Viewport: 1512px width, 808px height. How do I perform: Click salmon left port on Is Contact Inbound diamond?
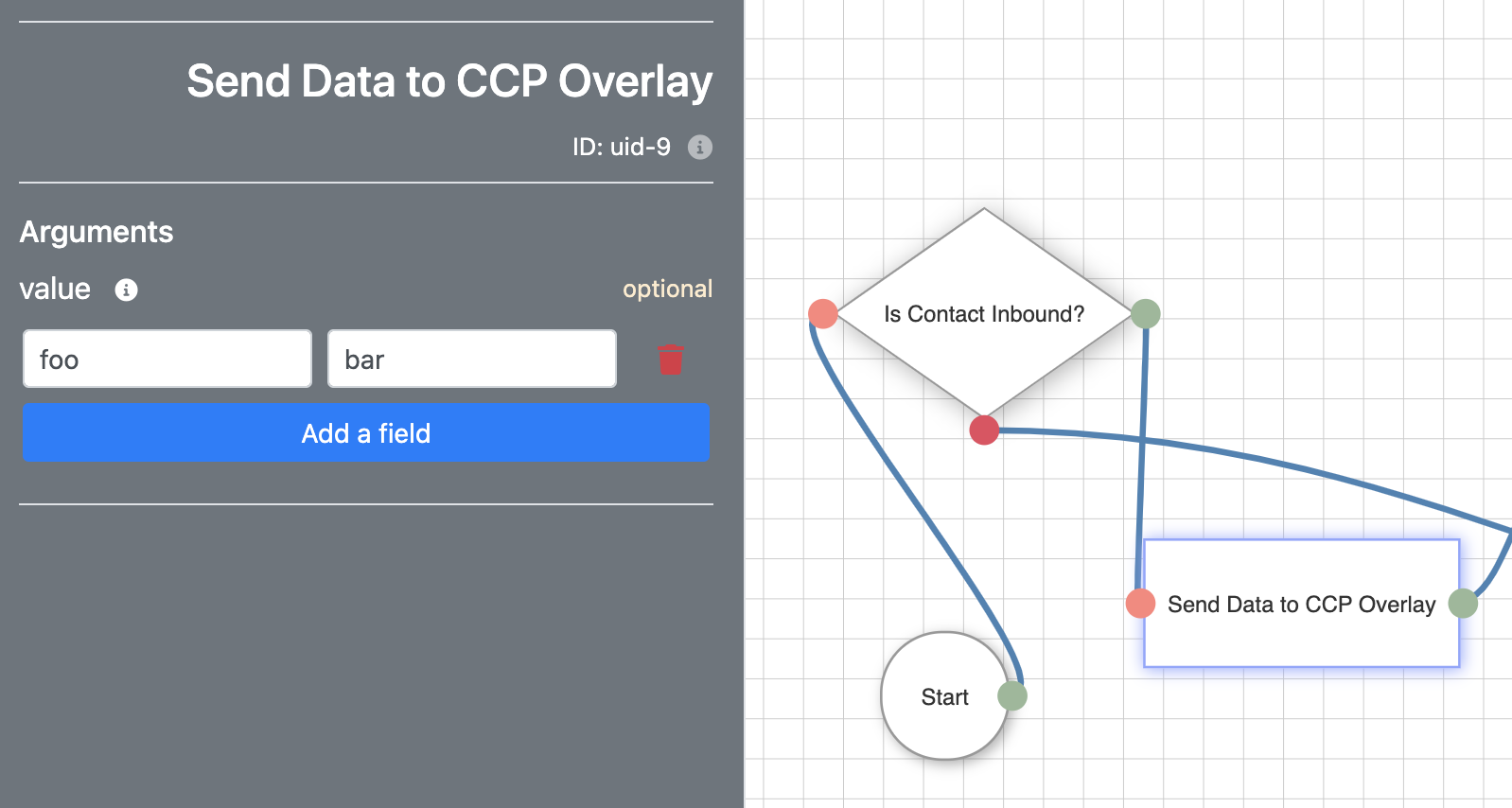tap(823, 313)
